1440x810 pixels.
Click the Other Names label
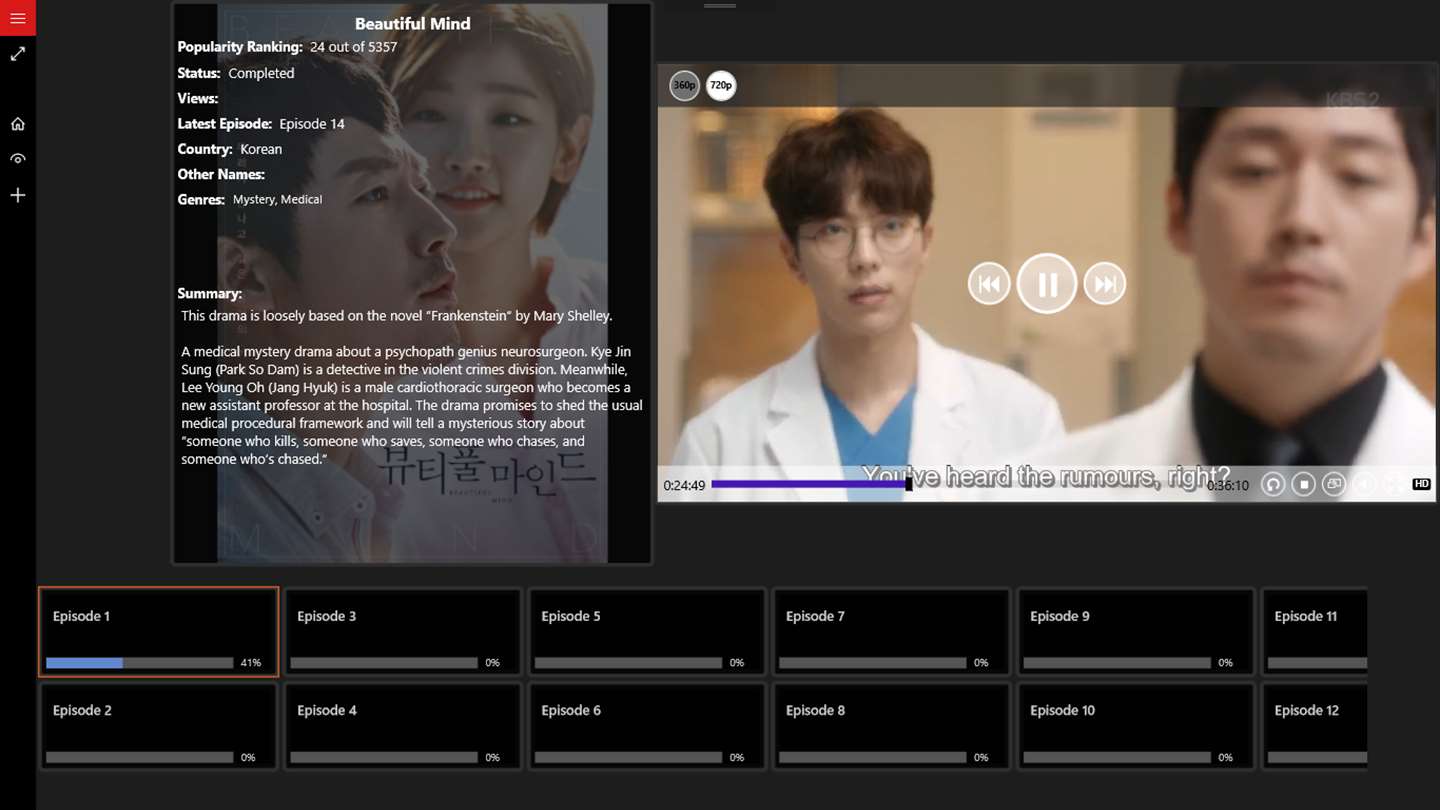point(221,174)
